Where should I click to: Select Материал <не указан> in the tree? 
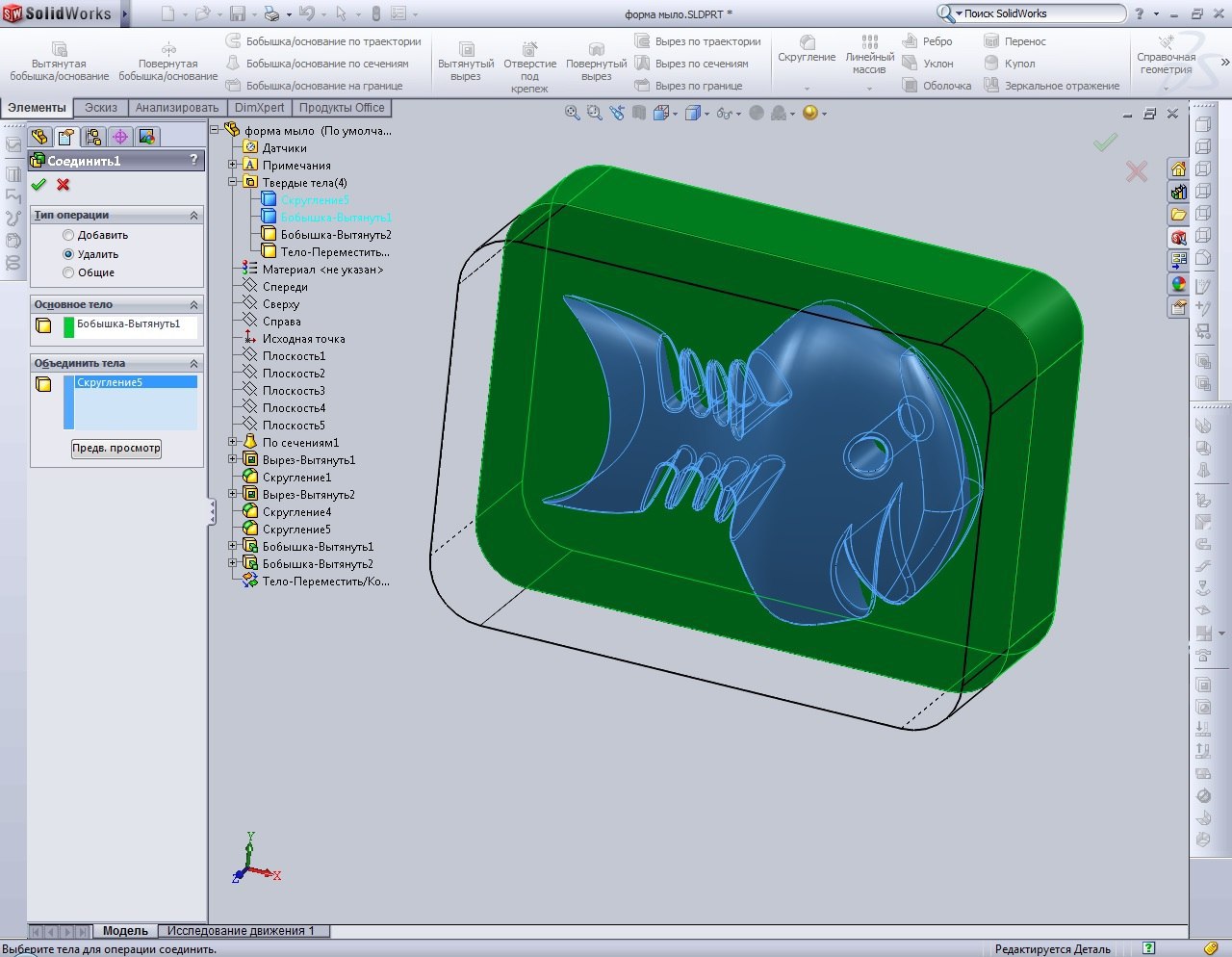pyautogui.click(x=322, y=270)
